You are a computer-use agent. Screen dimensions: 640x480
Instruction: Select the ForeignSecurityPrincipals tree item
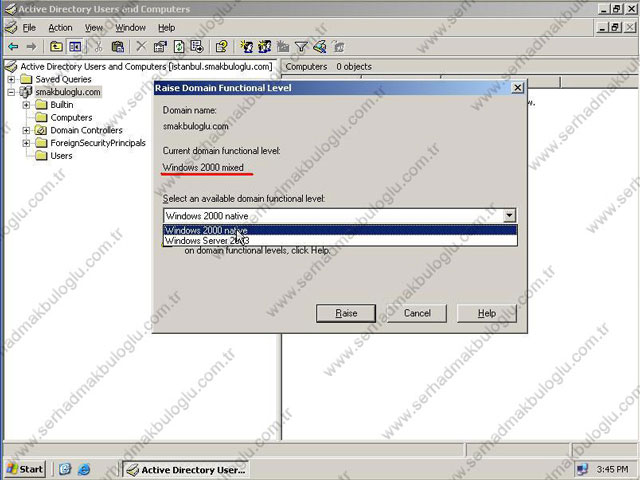click(98, 143)
